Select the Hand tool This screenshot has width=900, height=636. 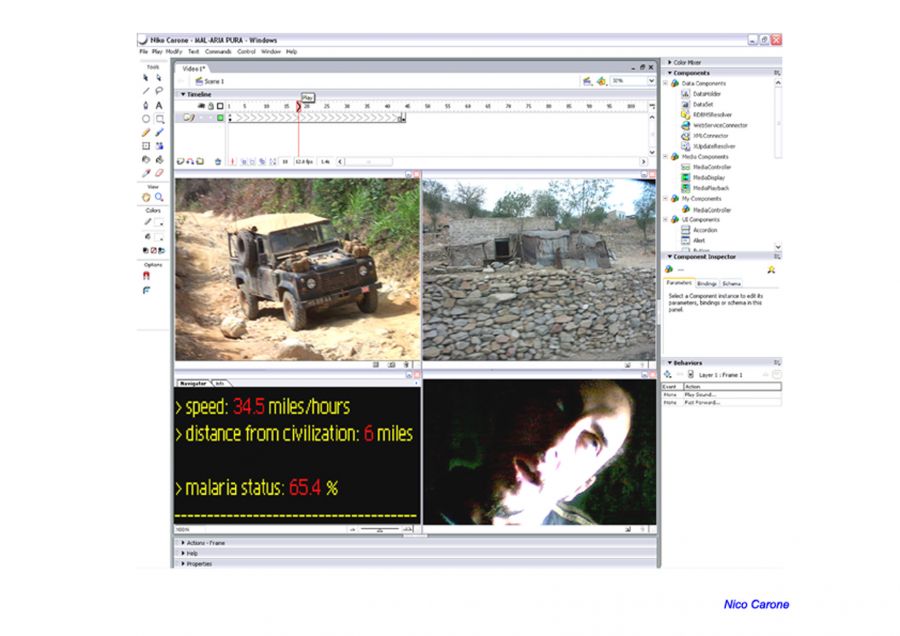tap(146, 197)
